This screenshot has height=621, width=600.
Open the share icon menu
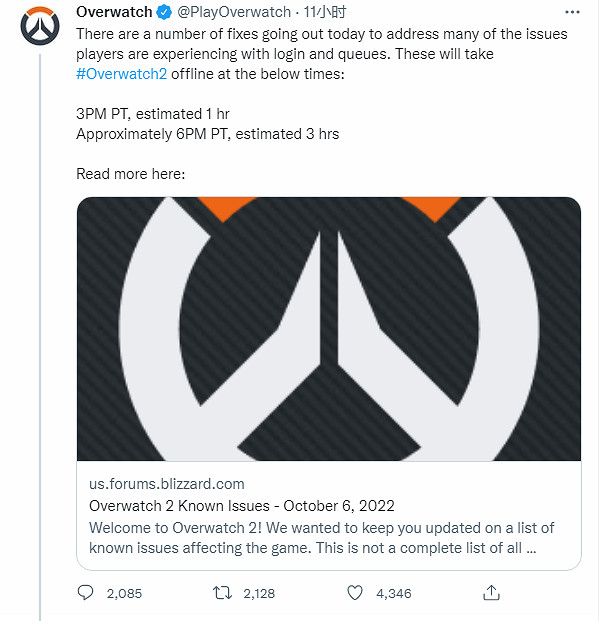[x=491, y=593]
